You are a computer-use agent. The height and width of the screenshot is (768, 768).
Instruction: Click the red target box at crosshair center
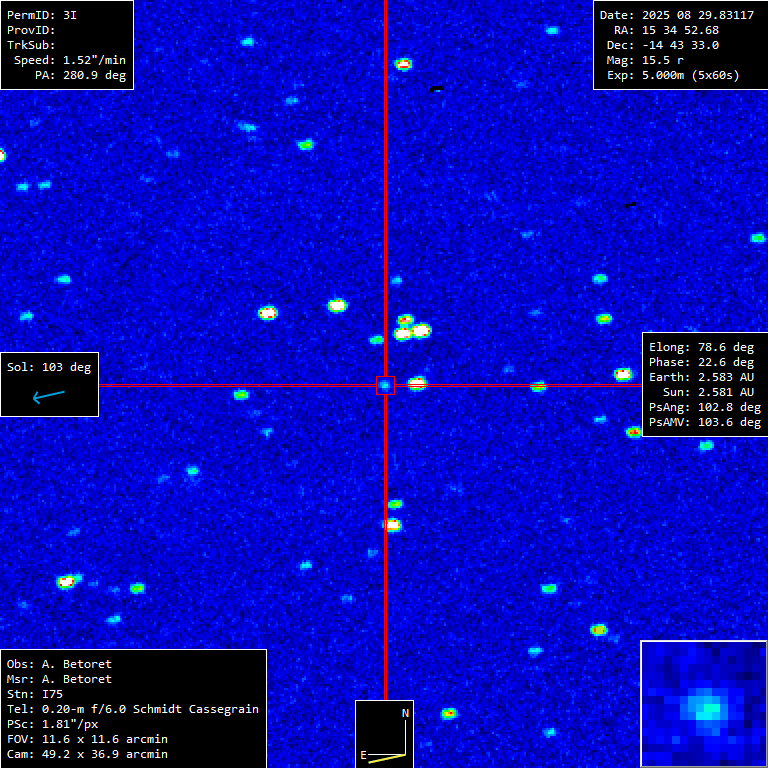pos(385,385)
